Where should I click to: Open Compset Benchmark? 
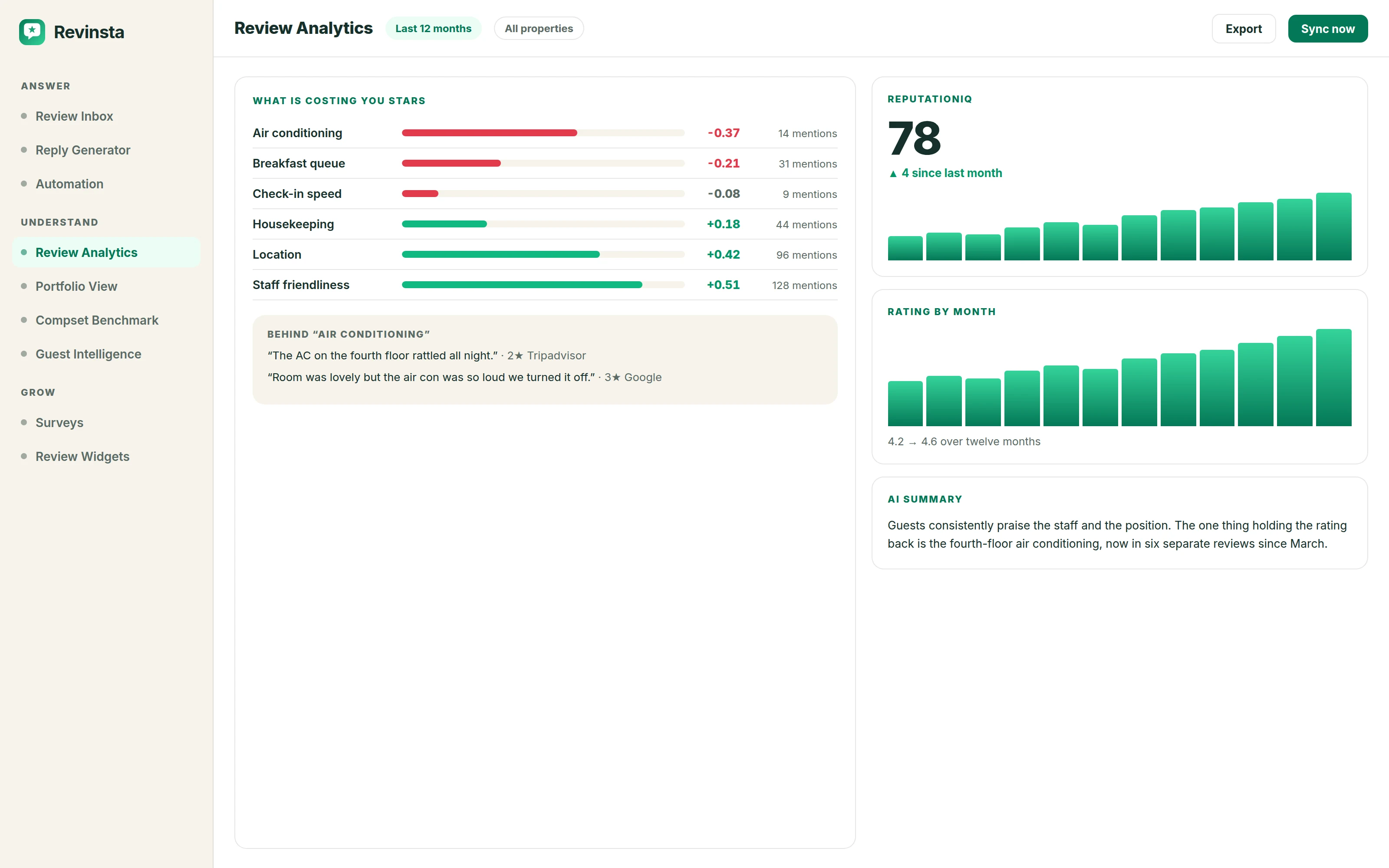106,320
